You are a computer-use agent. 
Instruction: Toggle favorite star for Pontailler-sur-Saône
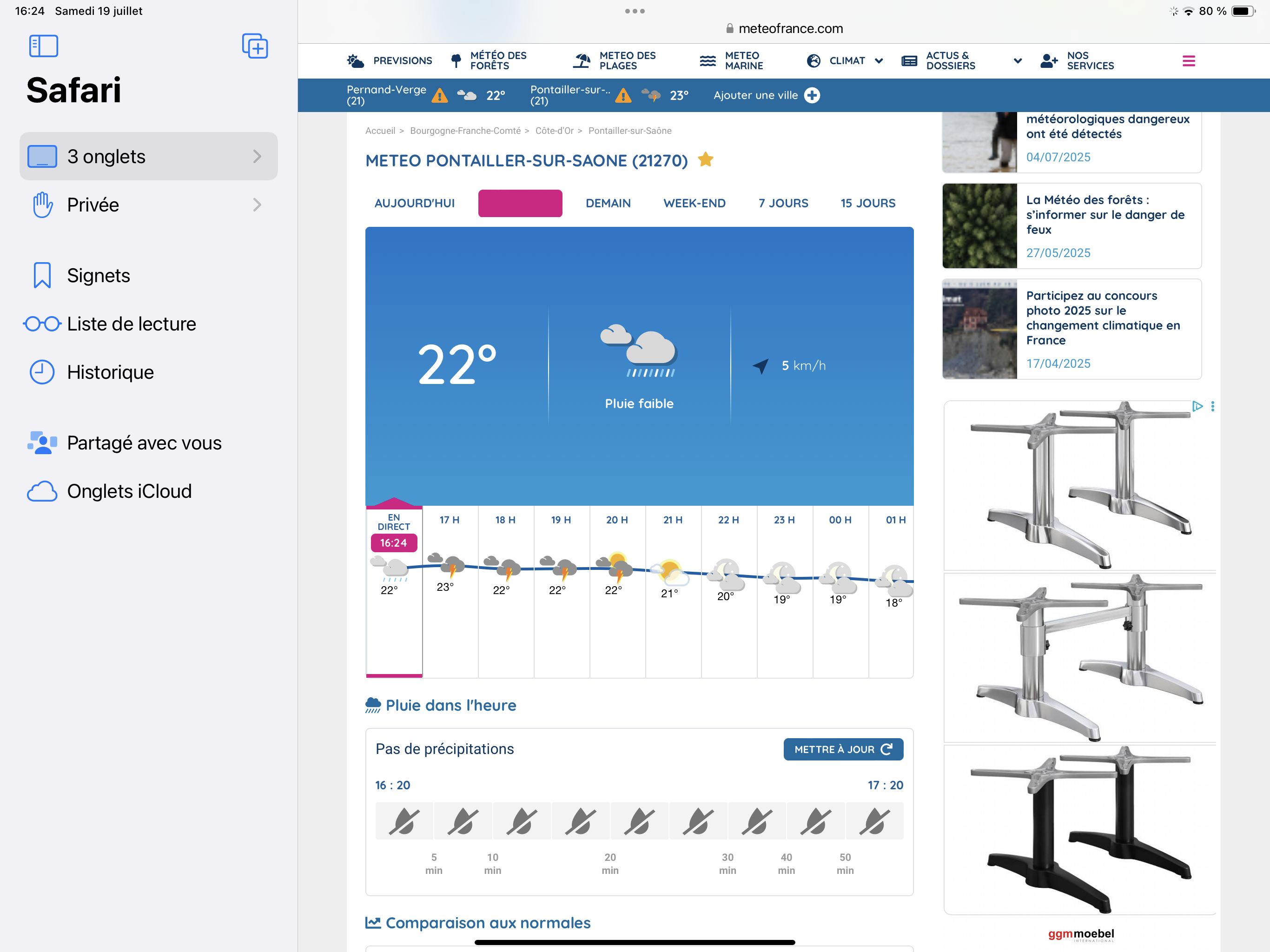706,159
